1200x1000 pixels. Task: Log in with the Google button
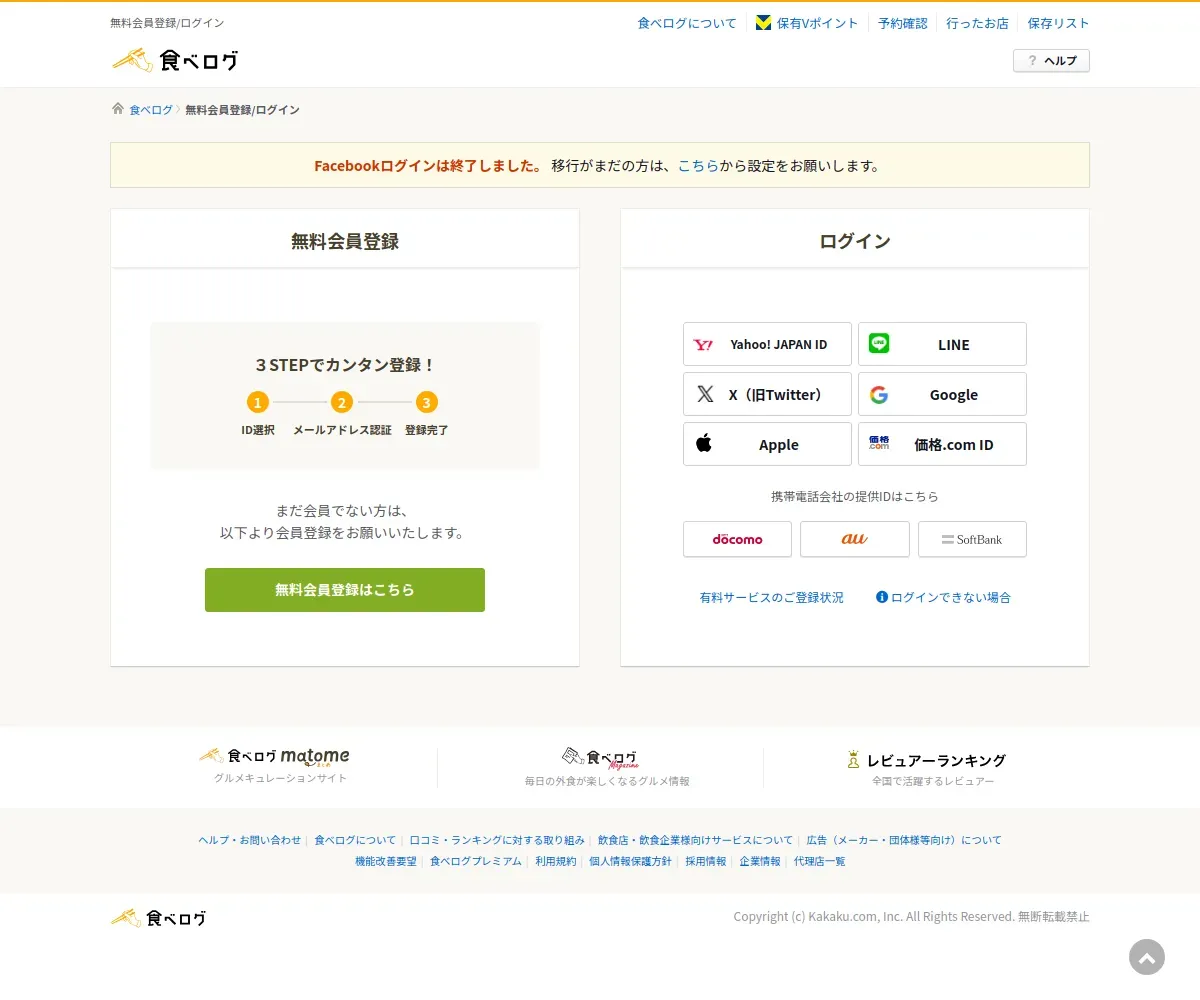(942, 394)
